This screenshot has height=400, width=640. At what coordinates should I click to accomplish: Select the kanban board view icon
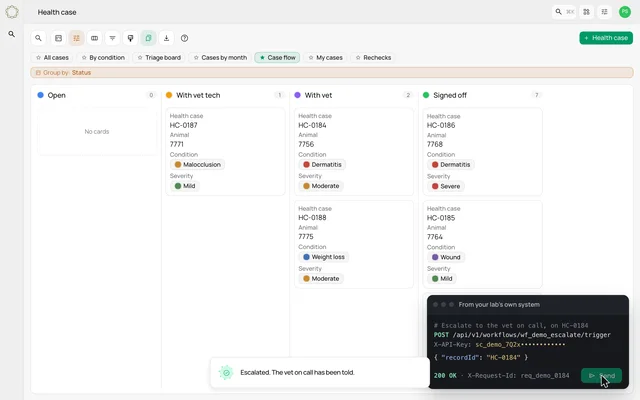76,38
